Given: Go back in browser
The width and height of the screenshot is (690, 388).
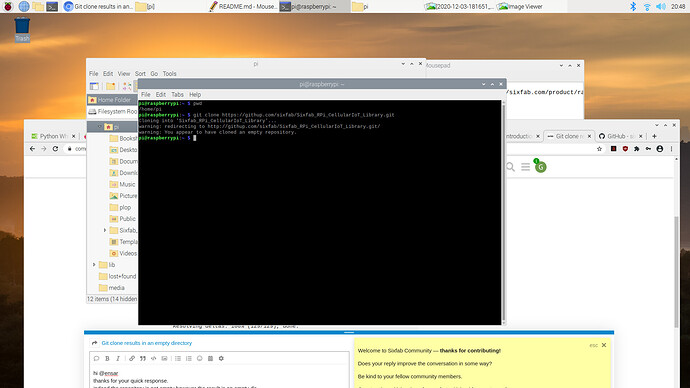Looking at the screenshot, I should (x=32, y=149).
